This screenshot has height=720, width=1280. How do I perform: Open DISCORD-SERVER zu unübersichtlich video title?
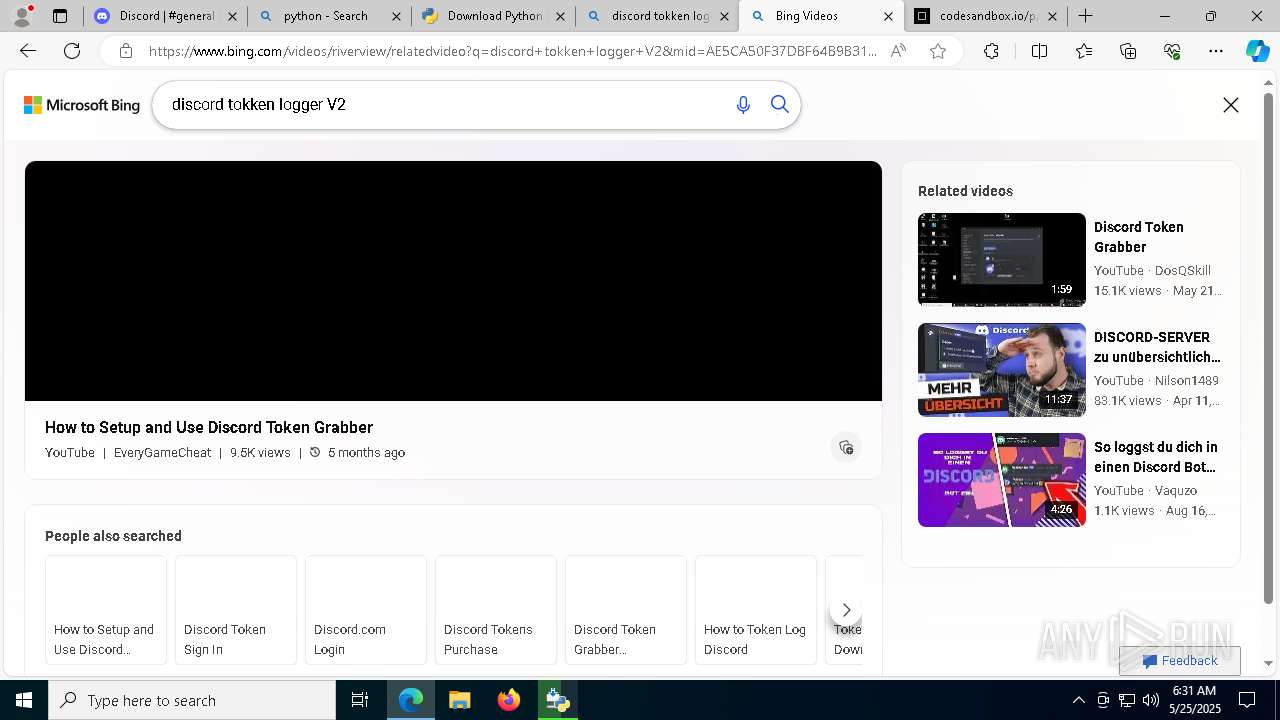click(x=1157, y=347)
